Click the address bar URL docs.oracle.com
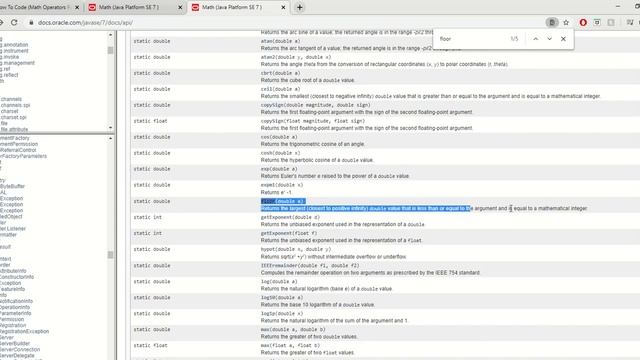Image resolution: width=640 pixels, height=360 pixels. coord(85,22)
